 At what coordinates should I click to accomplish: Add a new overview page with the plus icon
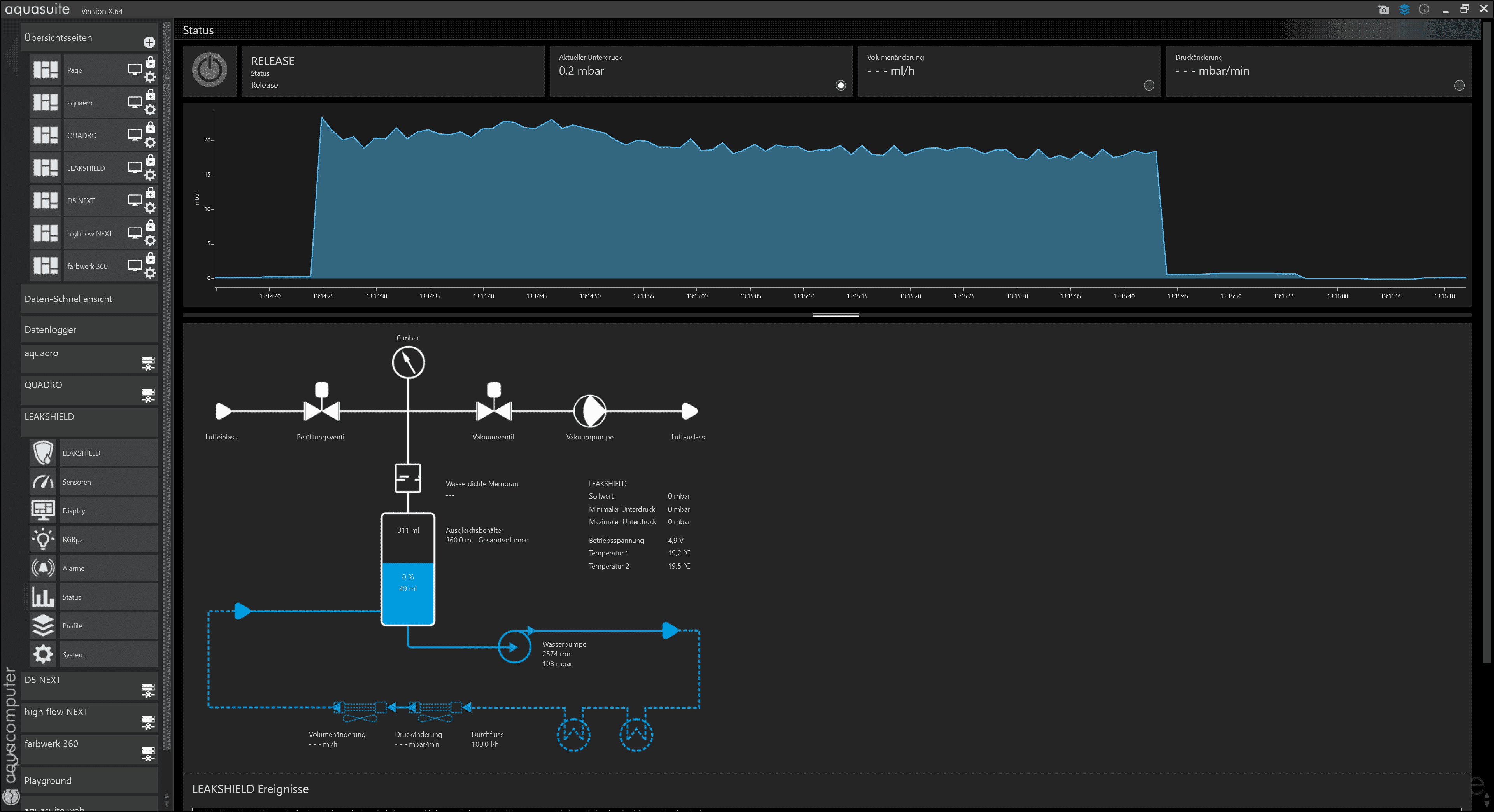point(149,42)
